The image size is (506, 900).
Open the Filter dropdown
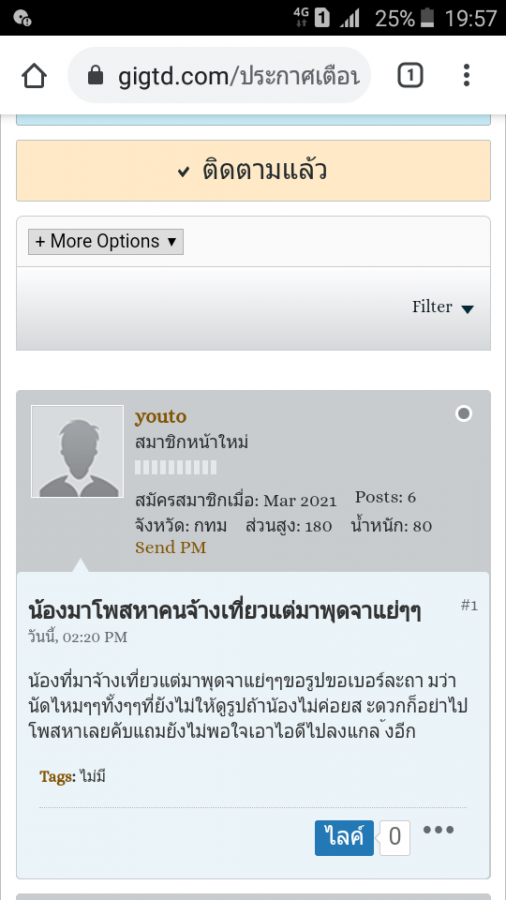pos(443,307)
